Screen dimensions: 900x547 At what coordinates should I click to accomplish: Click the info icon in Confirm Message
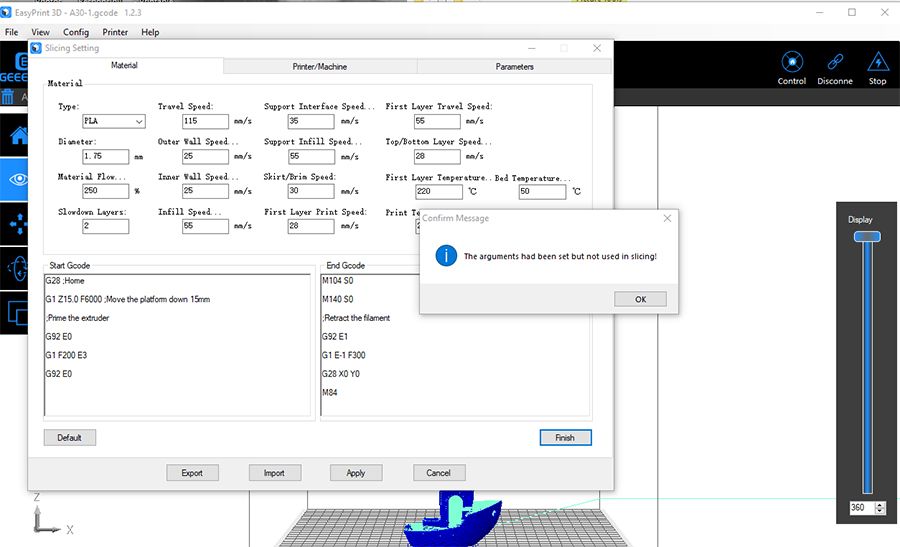(x=446, y=255)
